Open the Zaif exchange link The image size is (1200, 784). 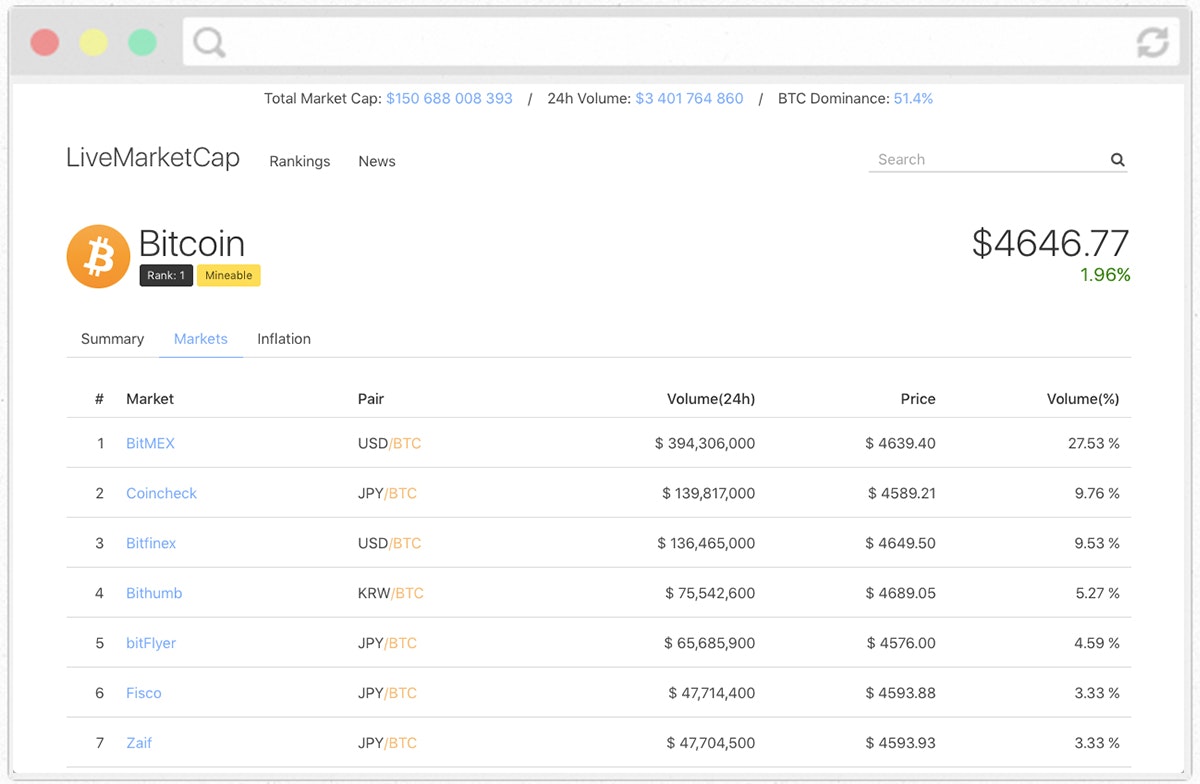coord(139,743)
